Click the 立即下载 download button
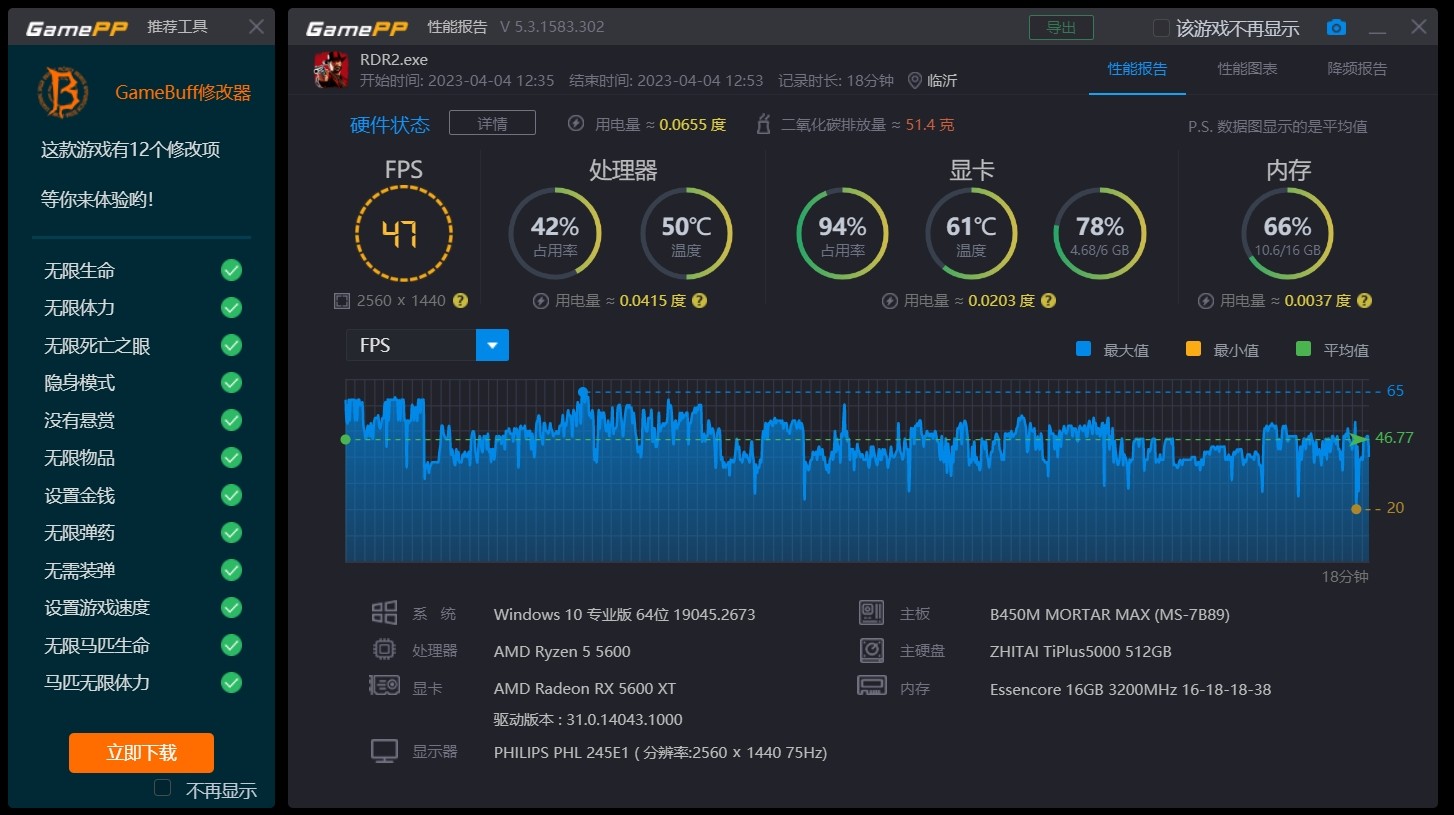Screen dimensions: 1454x815 (x=141, y=753)
